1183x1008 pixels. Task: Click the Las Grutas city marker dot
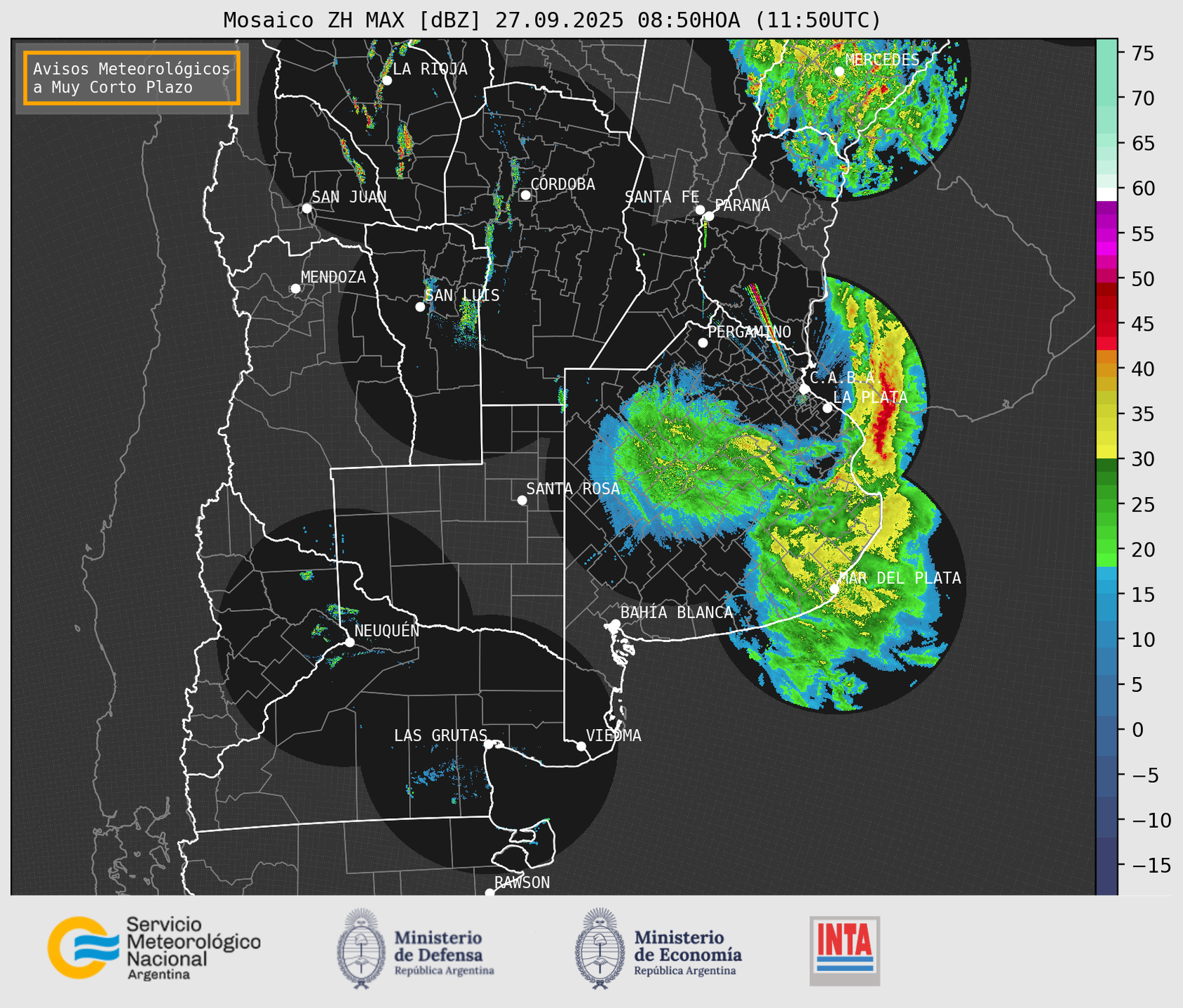point(489,744)
